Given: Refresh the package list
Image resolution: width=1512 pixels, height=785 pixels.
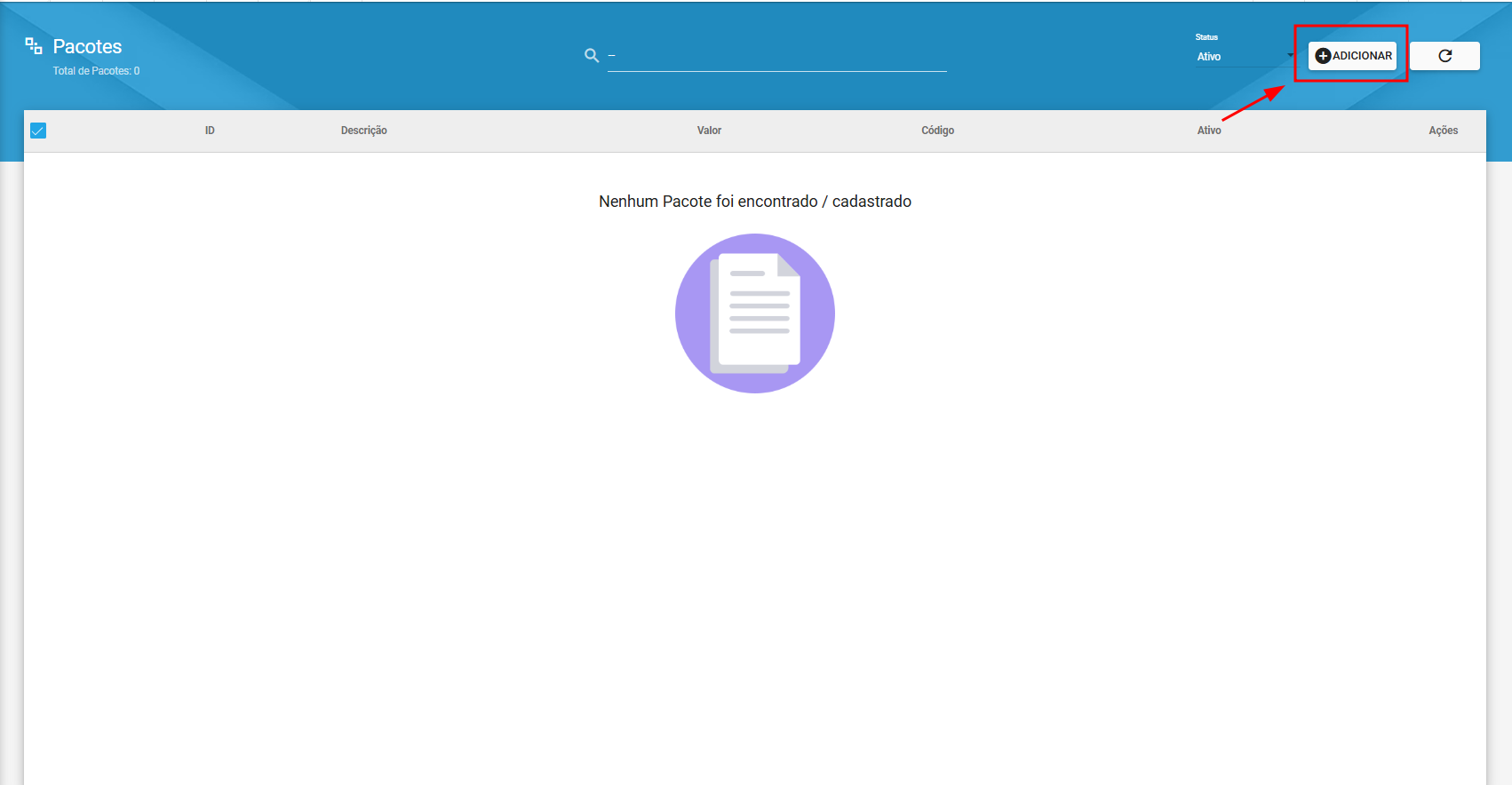Looking at the screenshot, I should click(1444, 56).
